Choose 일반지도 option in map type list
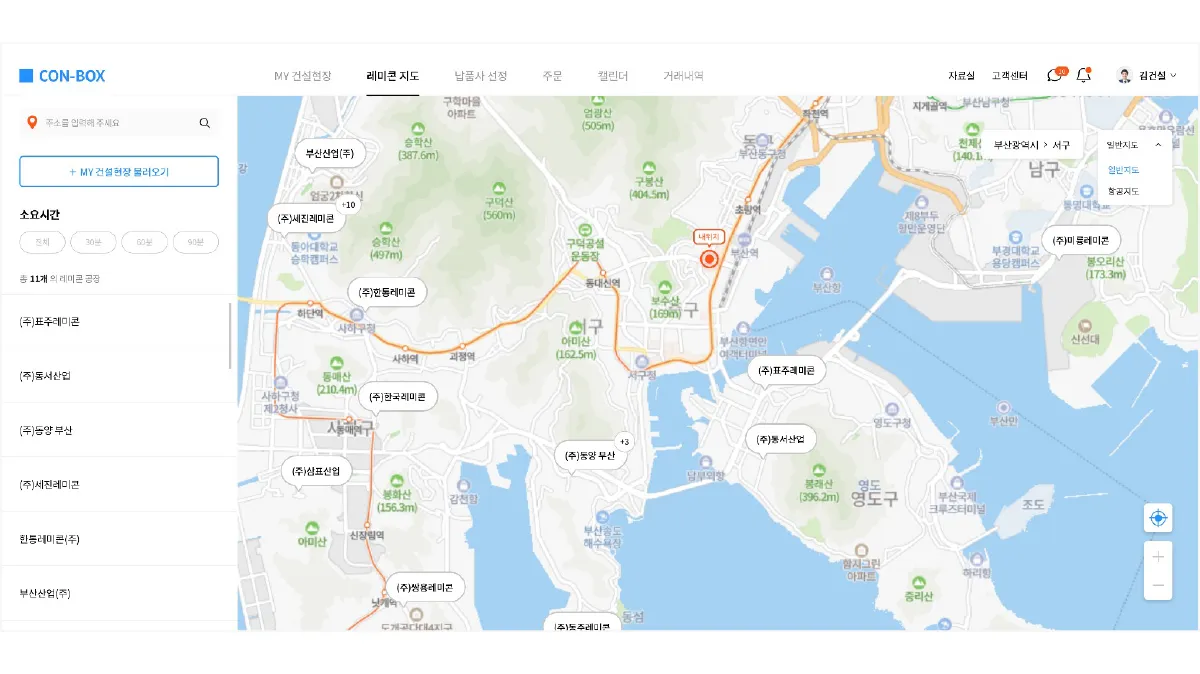 (1123, 170)
